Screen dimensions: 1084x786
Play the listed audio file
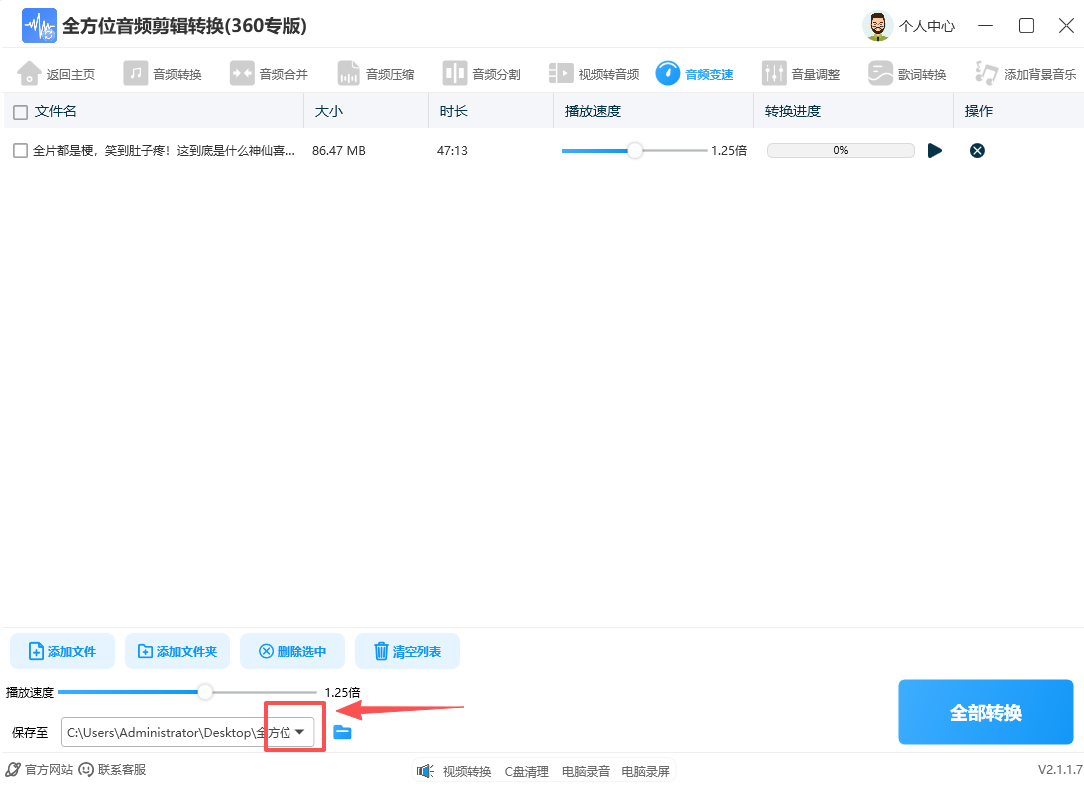[934, 150]
